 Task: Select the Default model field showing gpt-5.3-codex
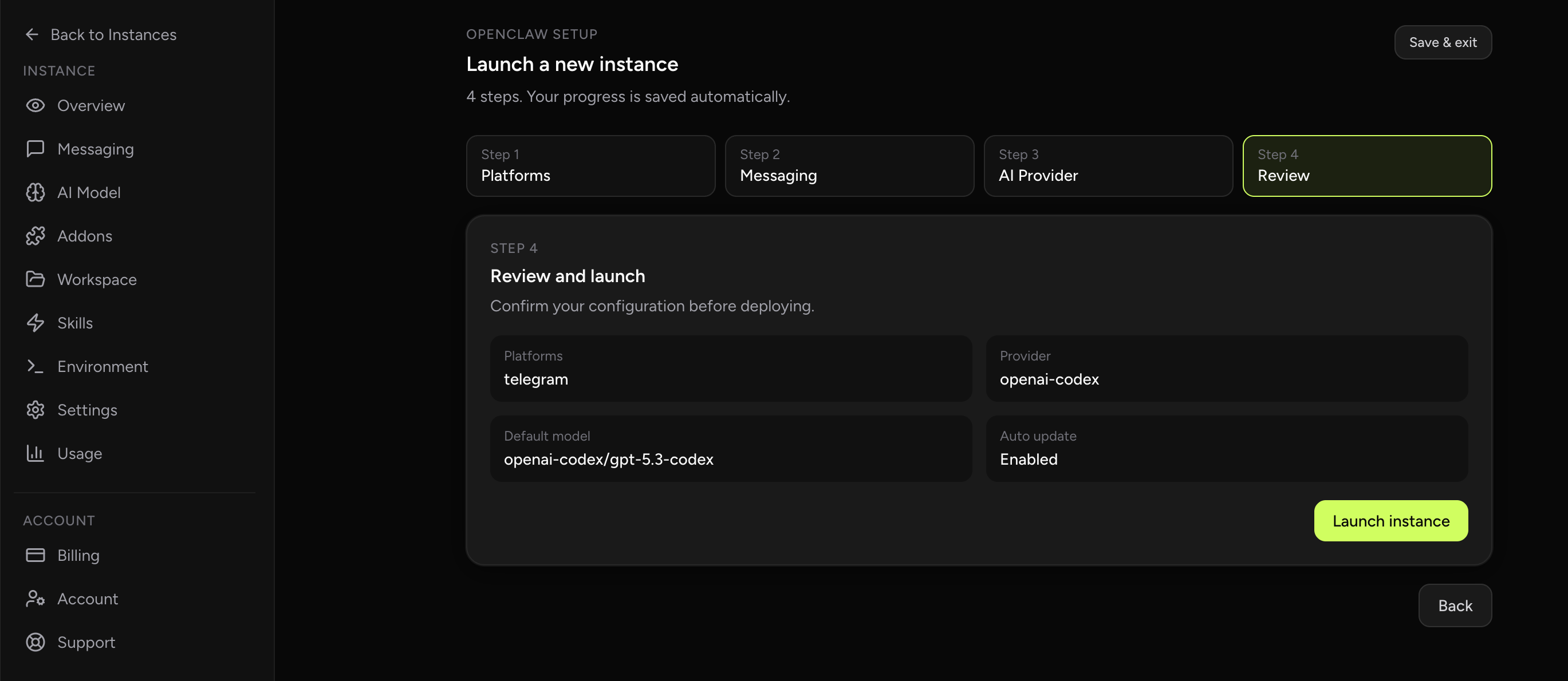[730, 449]
